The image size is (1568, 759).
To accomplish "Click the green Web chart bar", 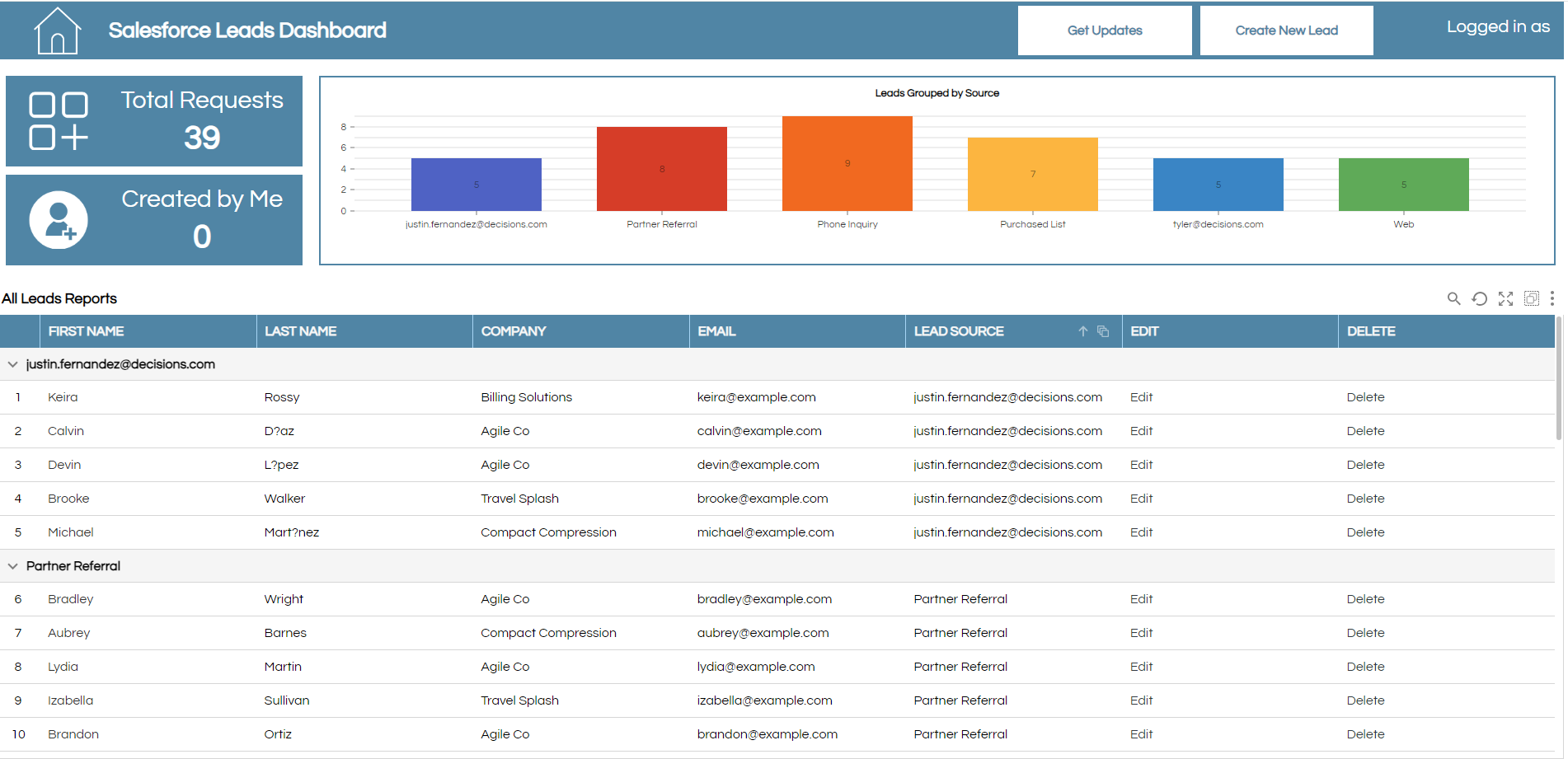I will point(1404,185).
